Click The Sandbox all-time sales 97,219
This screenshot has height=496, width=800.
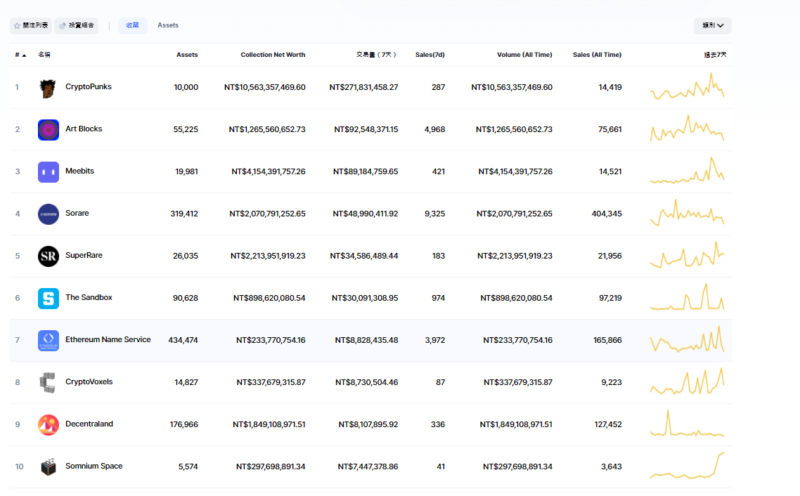point(610,298)
